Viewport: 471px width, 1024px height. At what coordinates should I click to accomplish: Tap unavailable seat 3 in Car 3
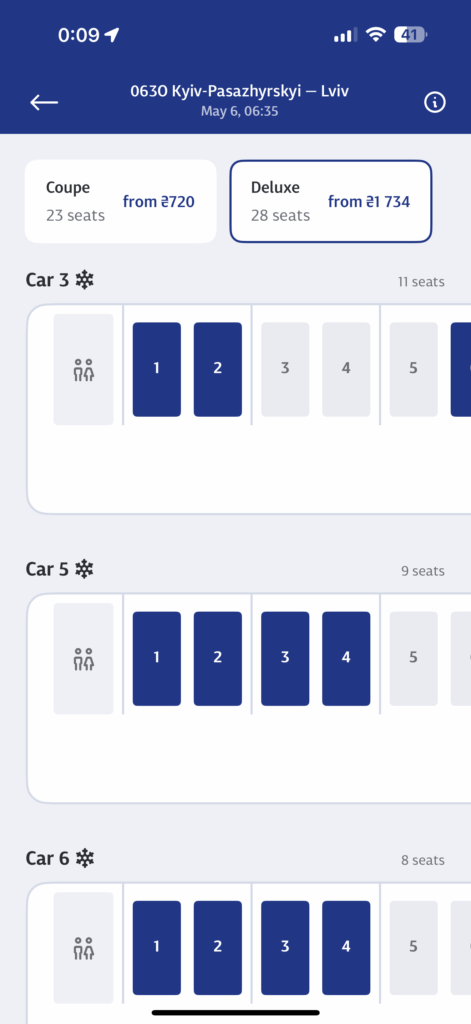285,370
